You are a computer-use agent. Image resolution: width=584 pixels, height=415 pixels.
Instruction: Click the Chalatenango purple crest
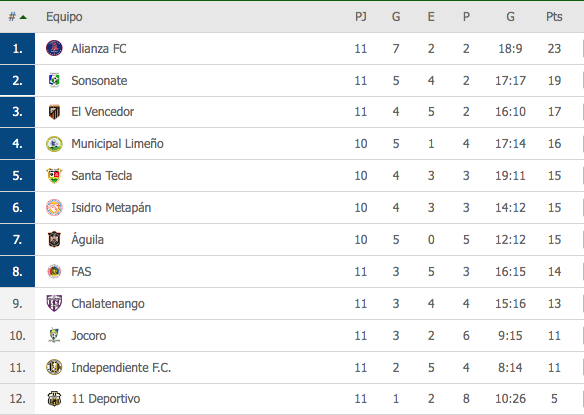(54, 303)
